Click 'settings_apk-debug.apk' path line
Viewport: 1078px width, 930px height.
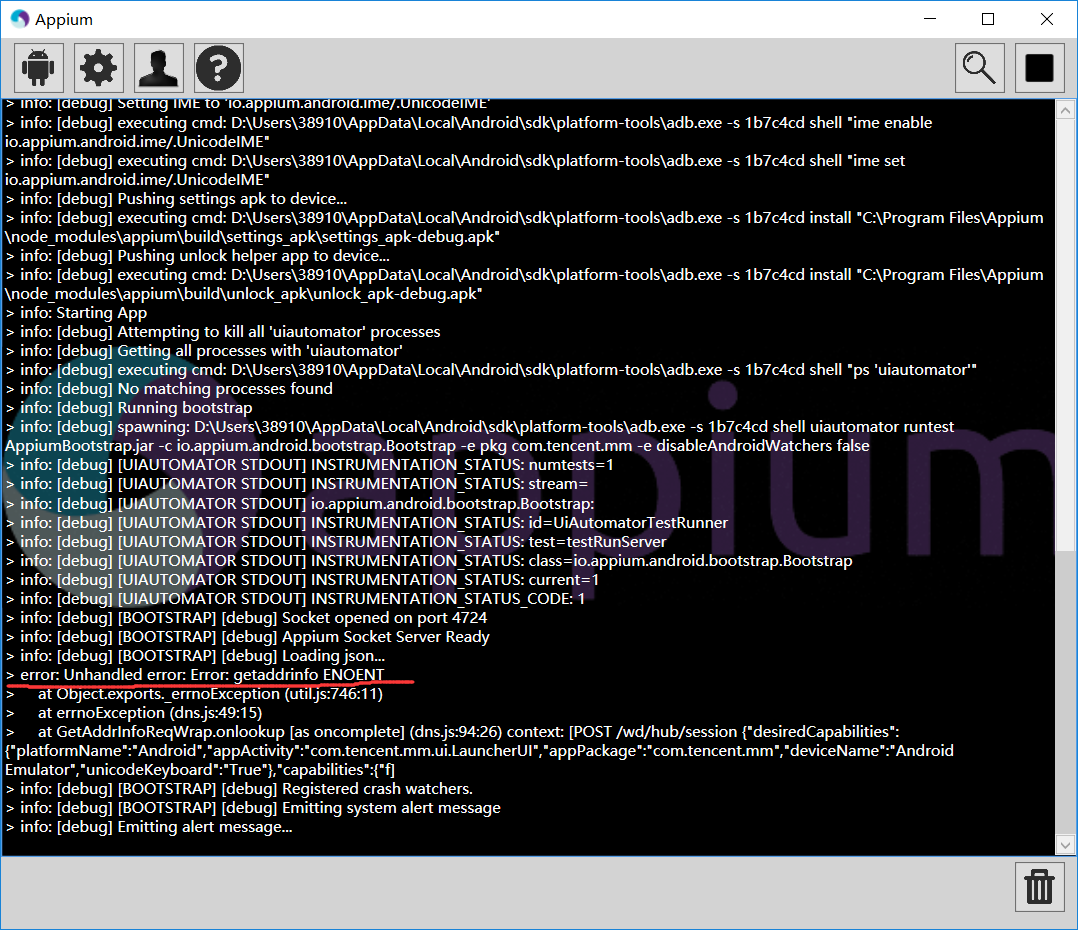(x=252, y=236)
